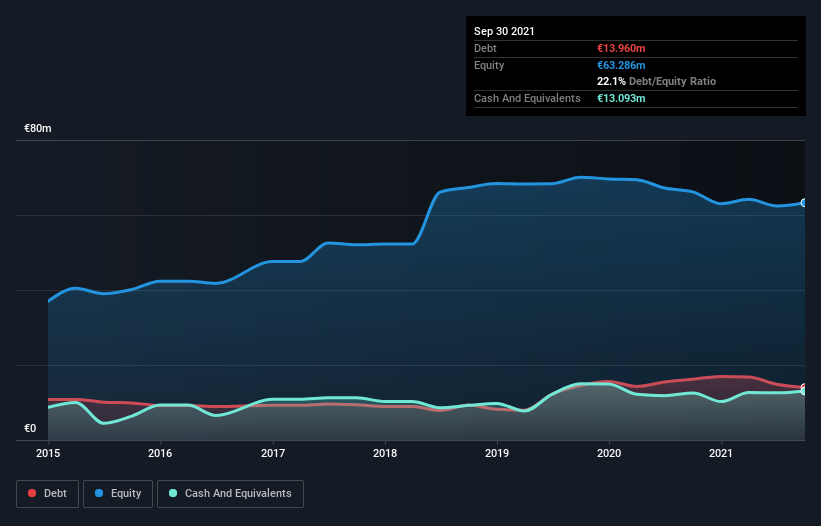This screenshot has height=526, width=821.
Task: Select the Equity value €63.286m in tooltip
Action: coord(621,65)
